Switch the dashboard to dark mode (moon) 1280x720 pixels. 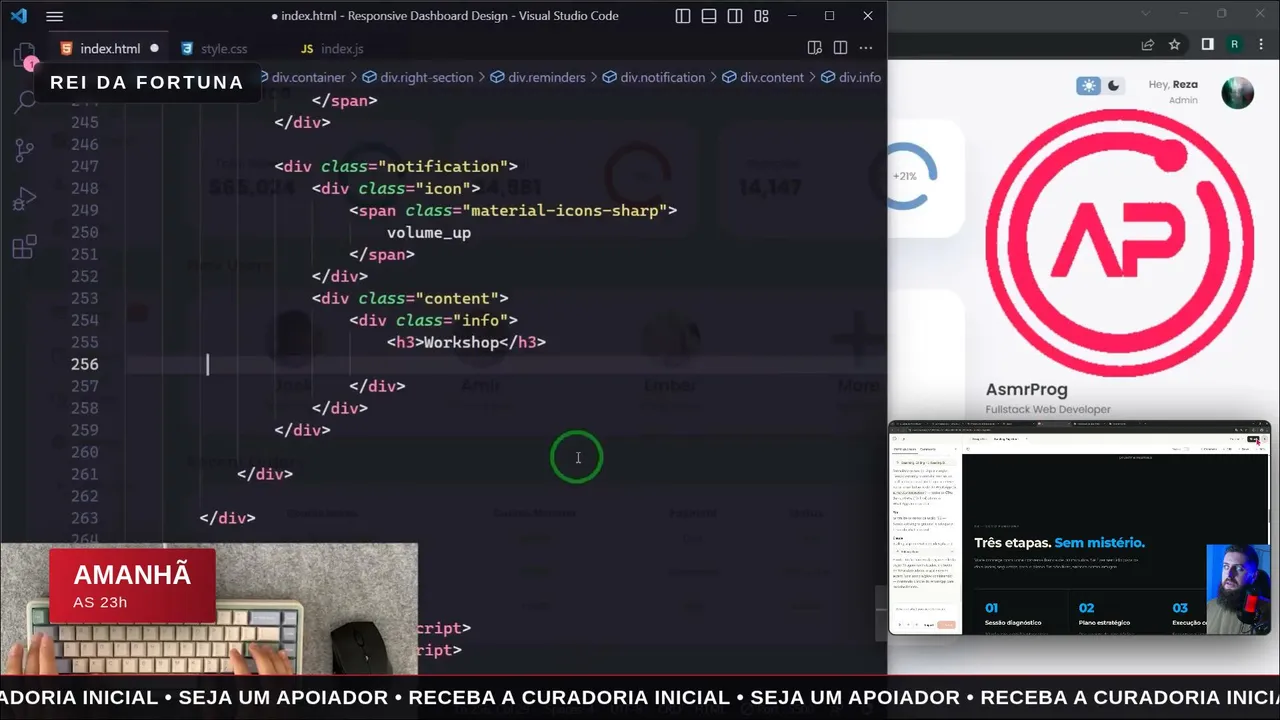click(1113, 86)
